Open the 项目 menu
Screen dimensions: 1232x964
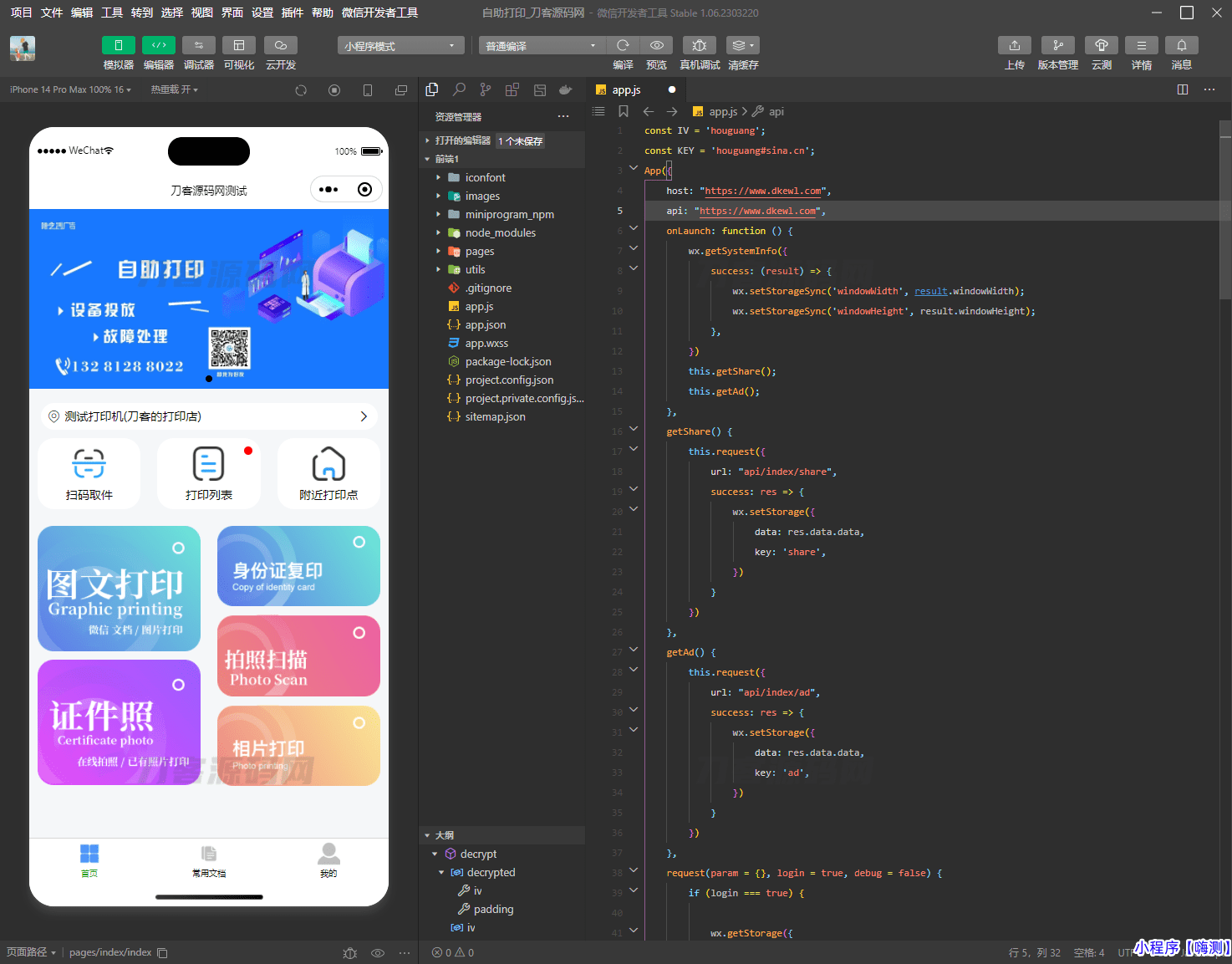(21, 13)
